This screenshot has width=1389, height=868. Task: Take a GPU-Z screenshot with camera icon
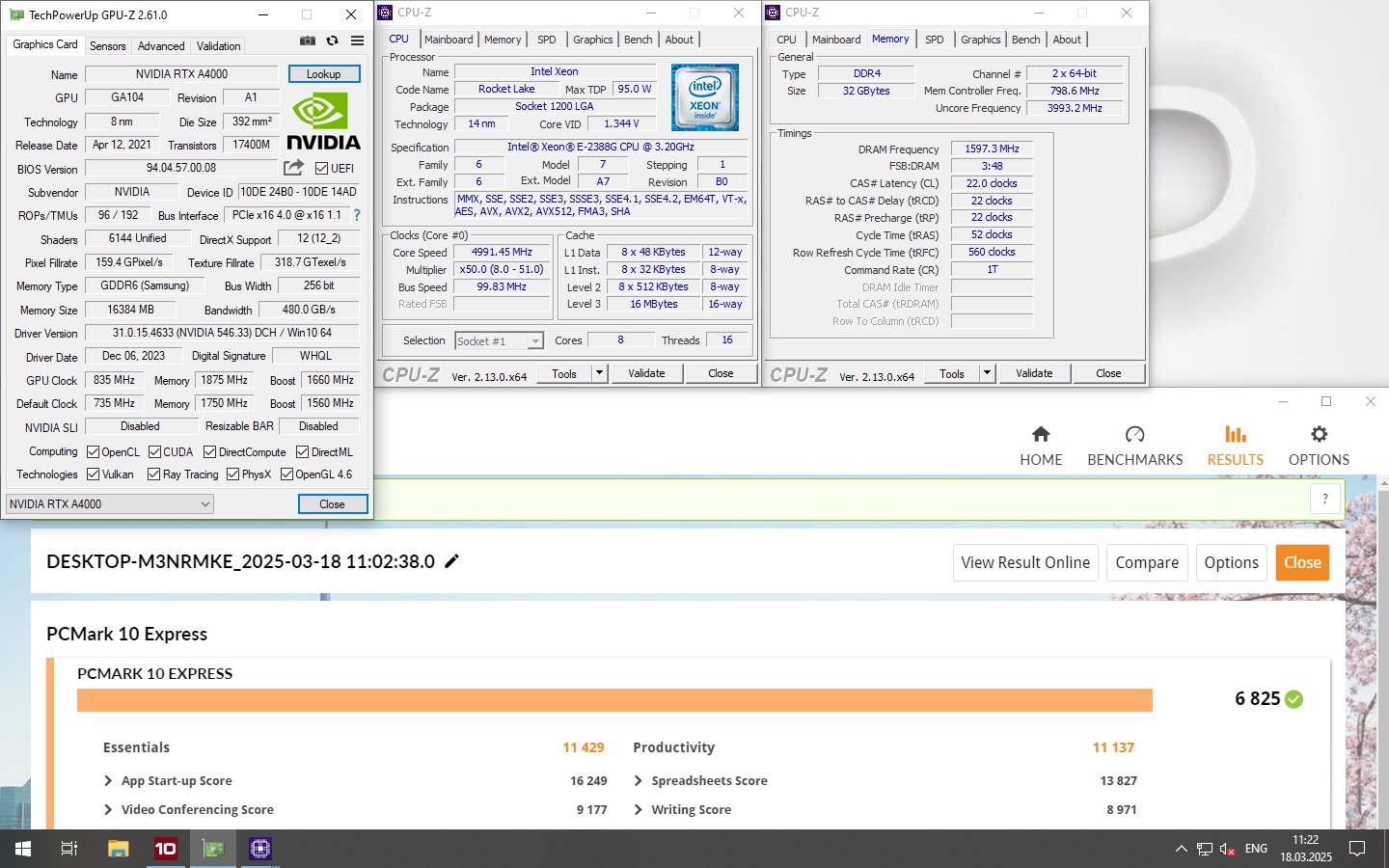(x=307, y=41)
